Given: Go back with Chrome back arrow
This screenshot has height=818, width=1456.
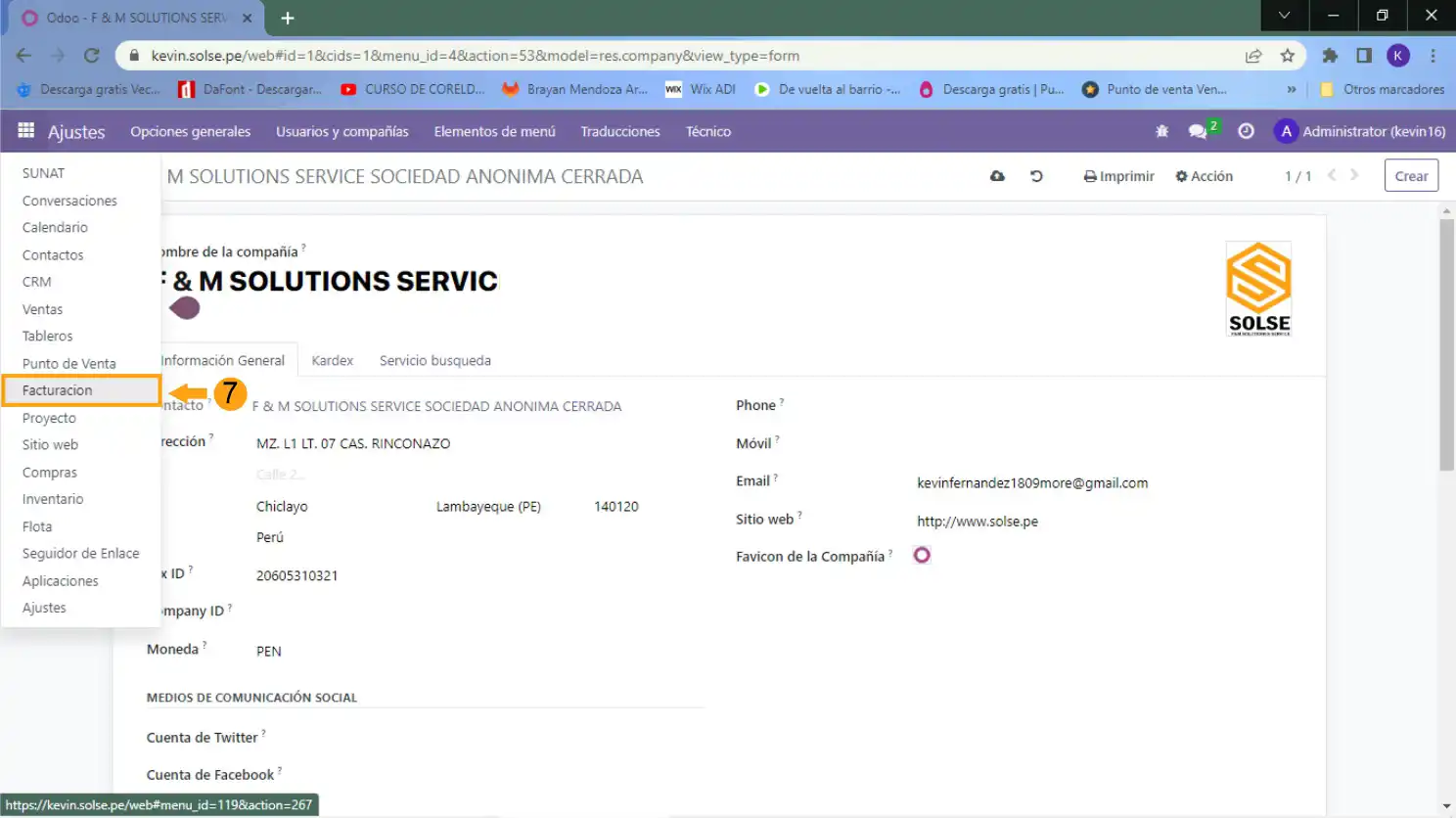Looking at the screenshot, I should [x=24, y=56].
